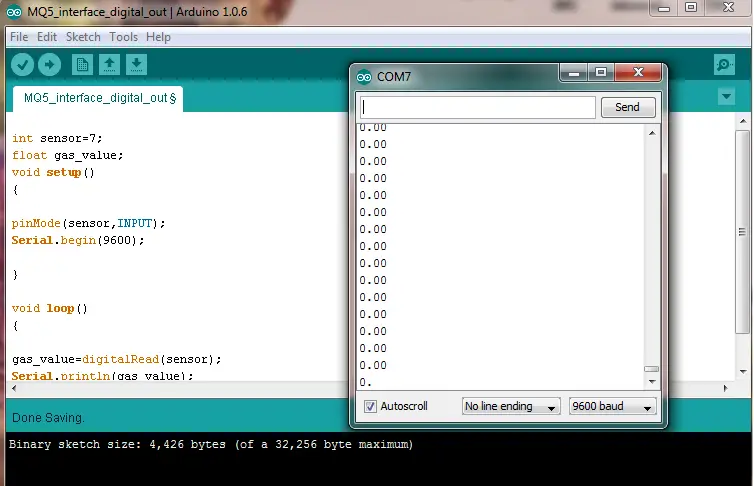The height and width of the screenshot is (486, 754).
Task: Open the Help menu
Action: (x=158, y=37)
